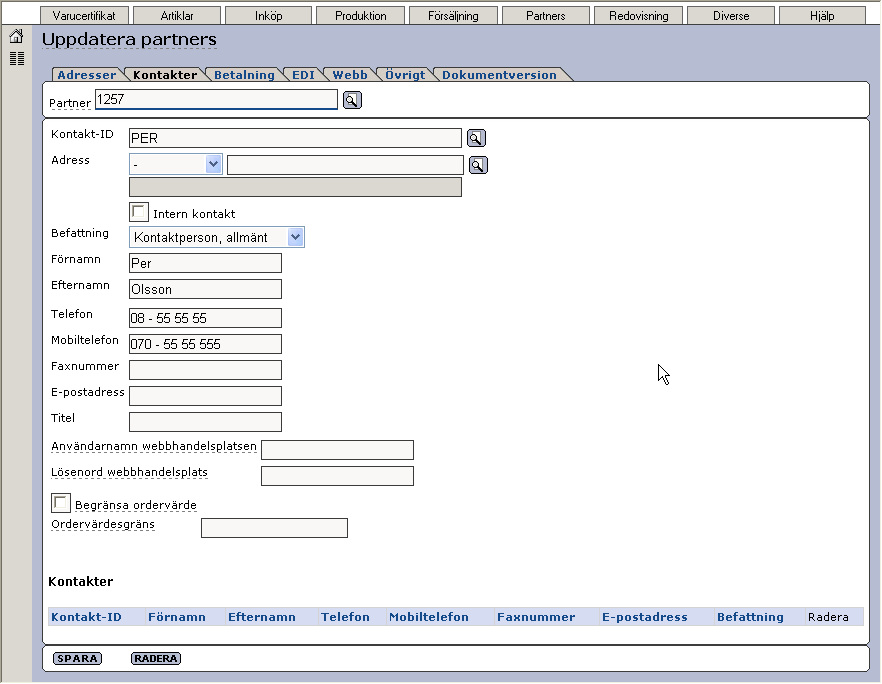Open the Produktion menu

[x=361, y=16]
